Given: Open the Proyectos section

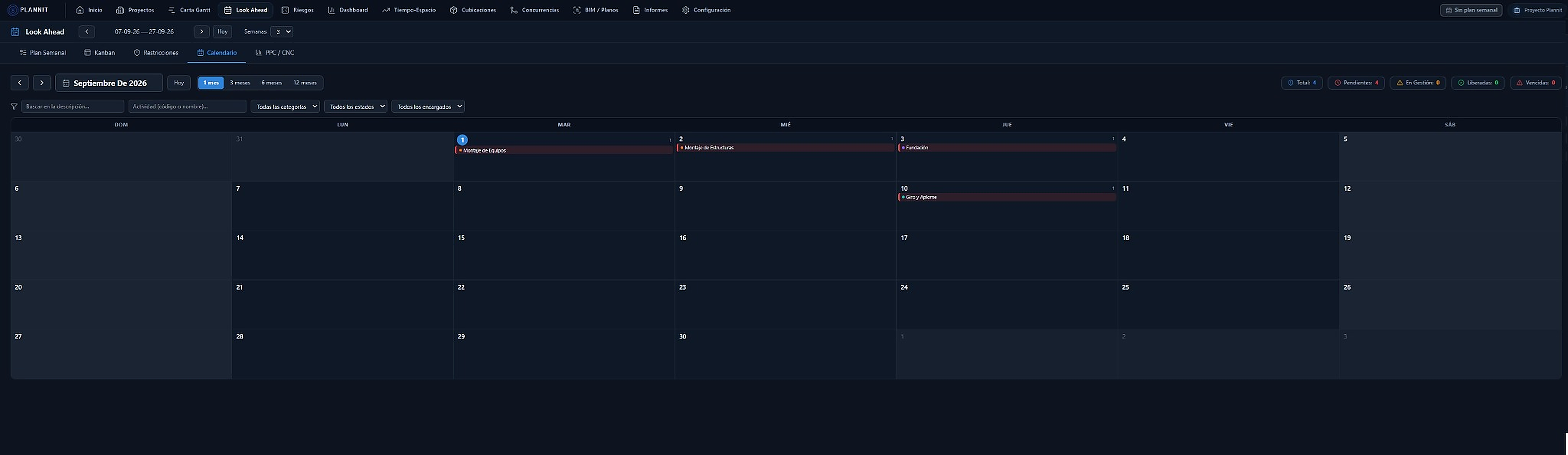Looking at the screenshot, I should [x=134, y=10].
